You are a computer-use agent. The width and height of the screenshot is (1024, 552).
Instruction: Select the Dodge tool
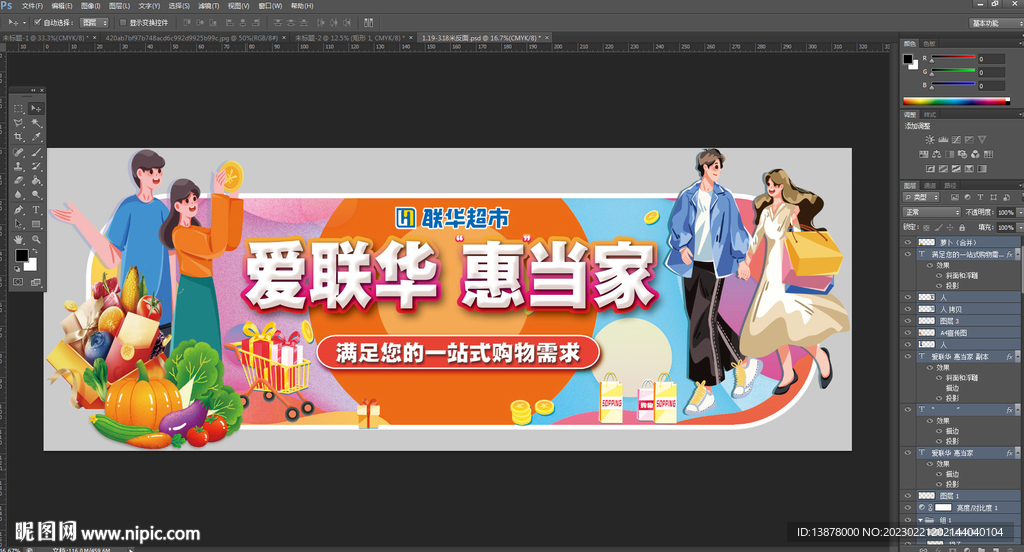click(36, 195)
